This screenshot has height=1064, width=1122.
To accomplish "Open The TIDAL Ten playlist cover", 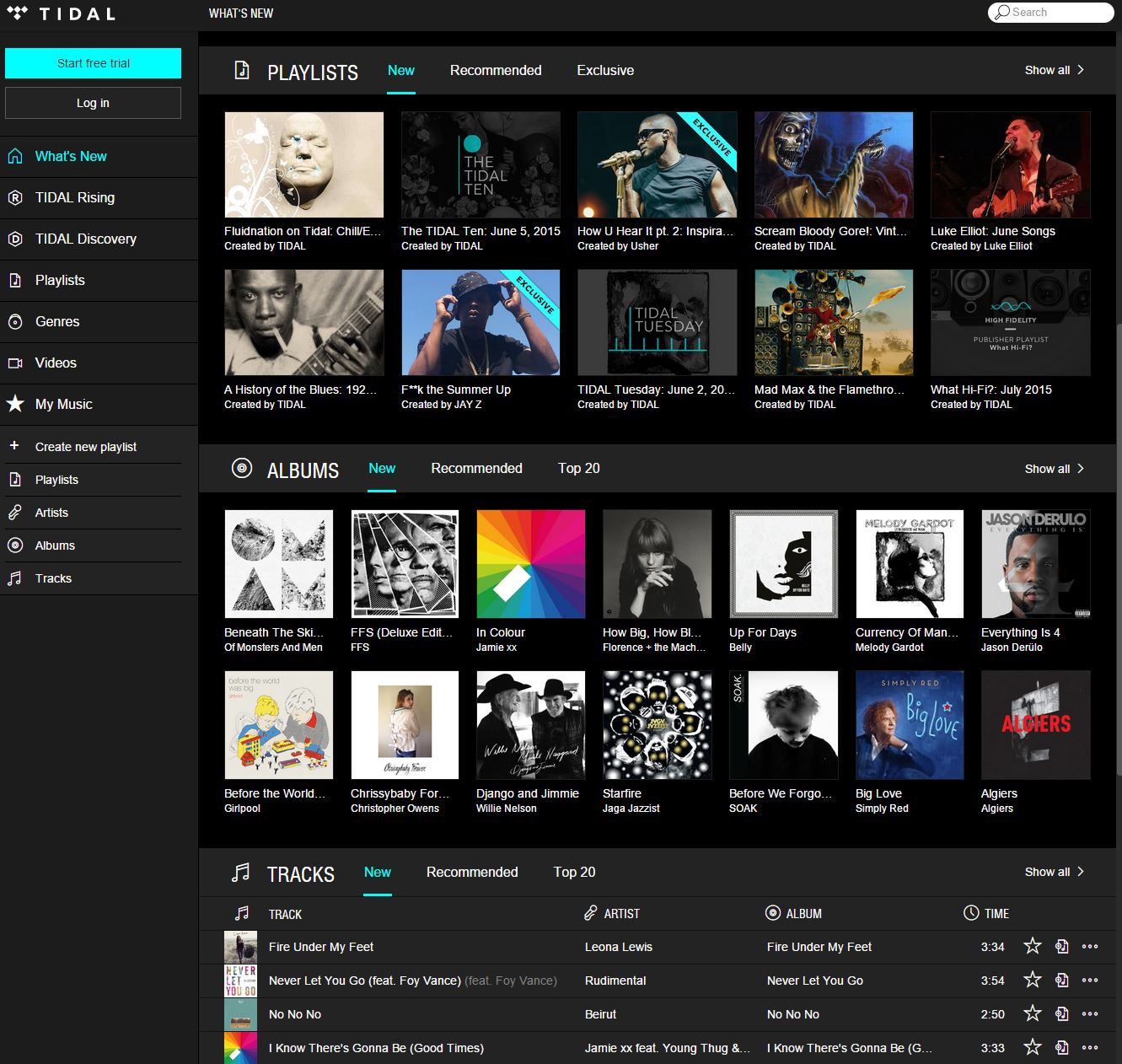I will (x=480, y=164).
